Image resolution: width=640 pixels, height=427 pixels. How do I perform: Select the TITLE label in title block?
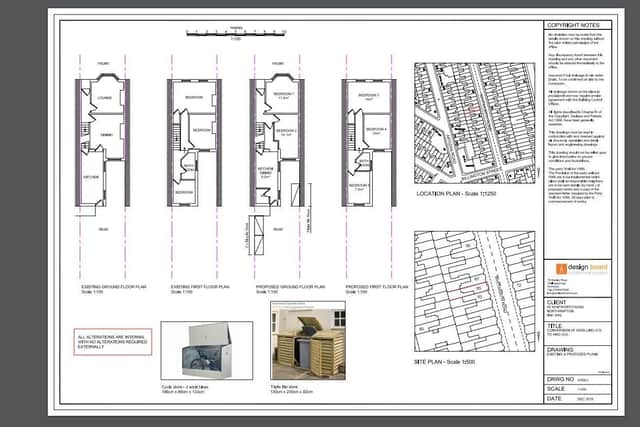tap(554, 326)
